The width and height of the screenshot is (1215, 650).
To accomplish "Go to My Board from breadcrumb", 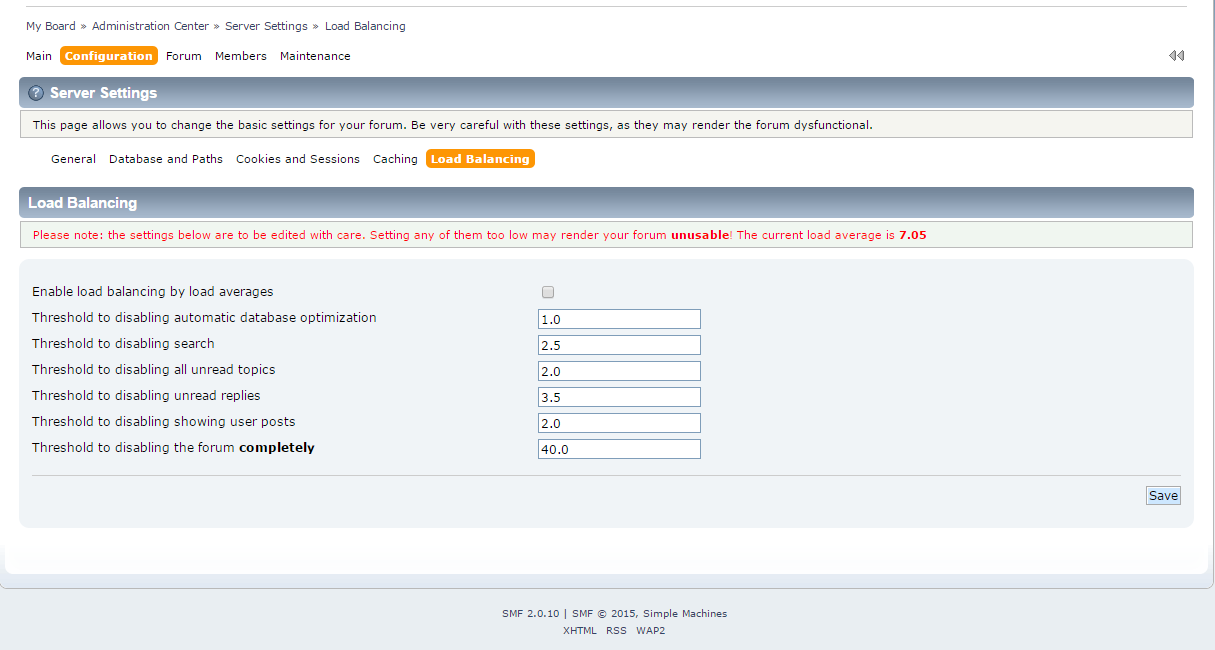I will tap(50, 25).
